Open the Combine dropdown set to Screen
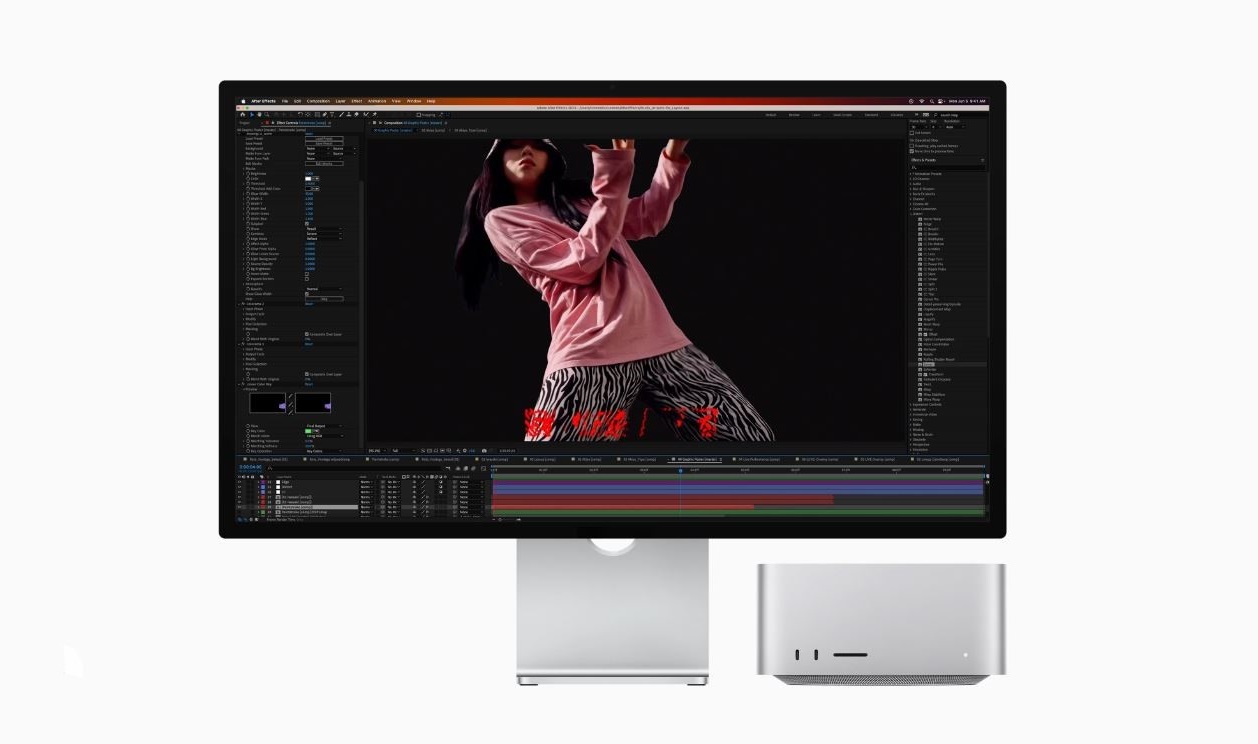1258x744 pixels. pyautogui.click(x=324, y=234)
